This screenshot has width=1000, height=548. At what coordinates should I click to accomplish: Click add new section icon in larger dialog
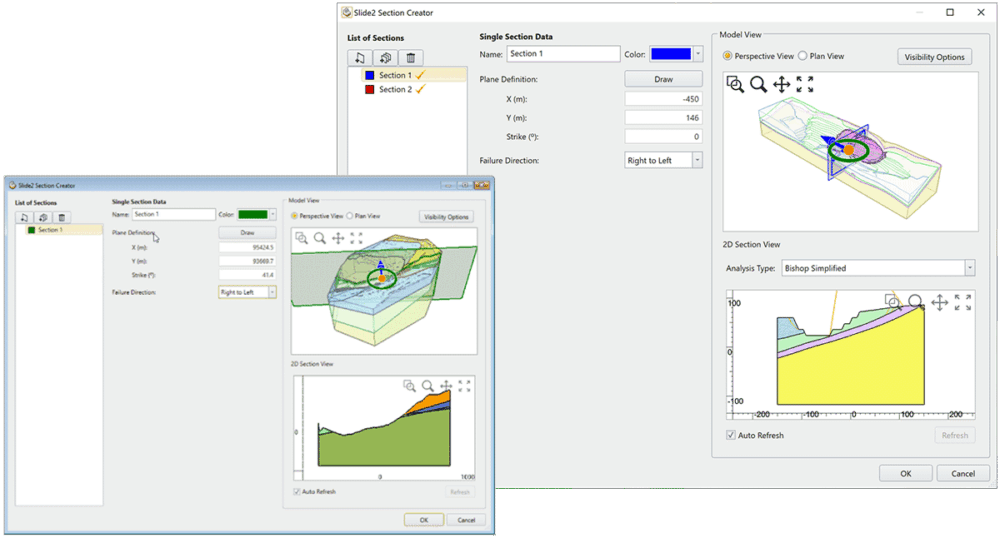pos(361,59)
